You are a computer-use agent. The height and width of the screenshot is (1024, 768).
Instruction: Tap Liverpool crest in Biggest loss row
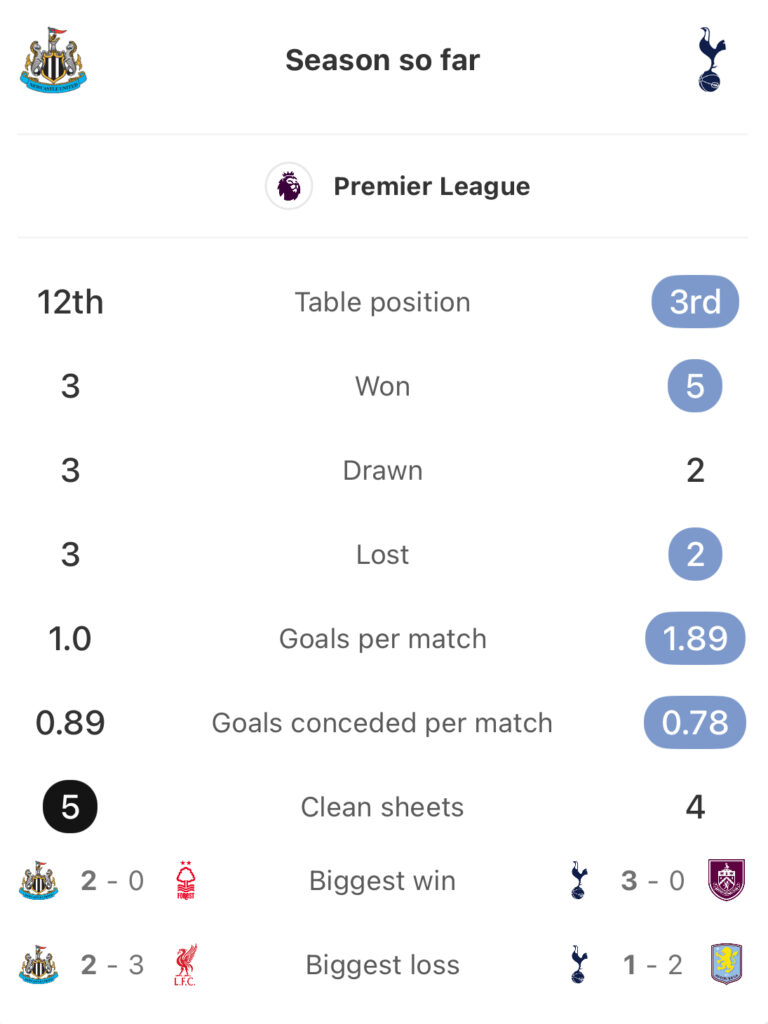click(185, 965)
